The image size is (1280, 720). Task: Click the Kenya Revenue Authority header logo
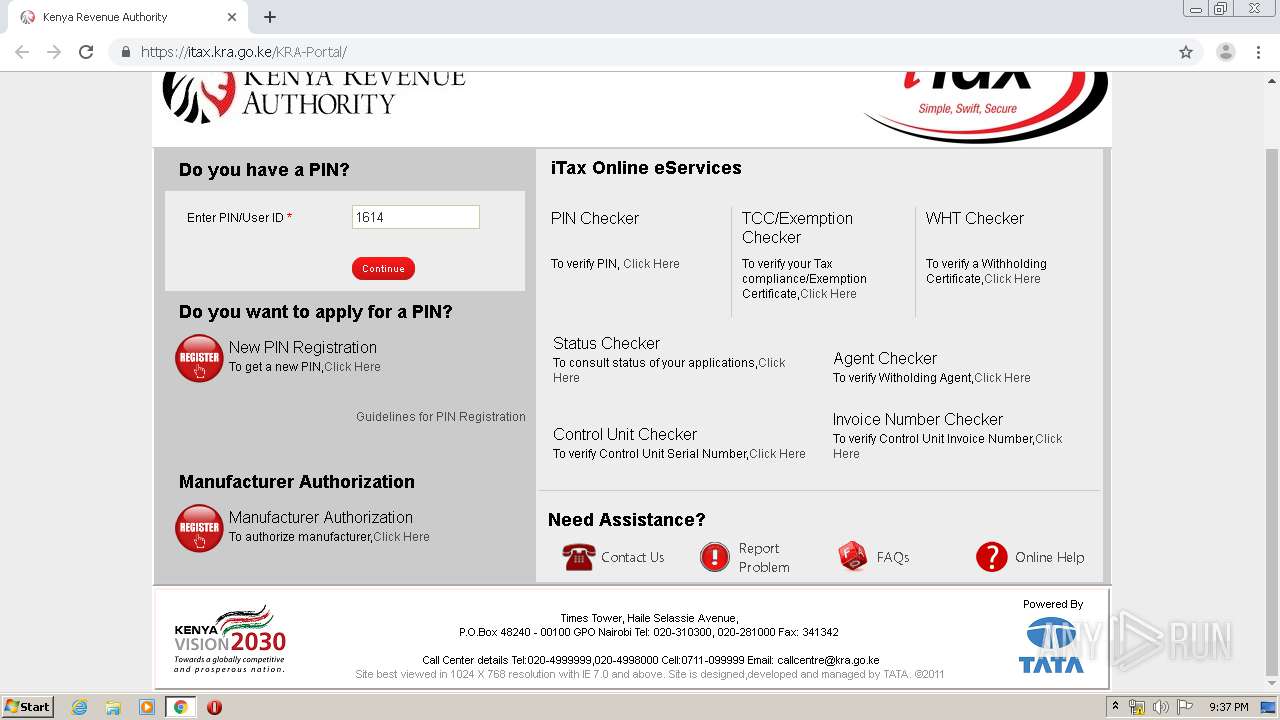(313, 96)
